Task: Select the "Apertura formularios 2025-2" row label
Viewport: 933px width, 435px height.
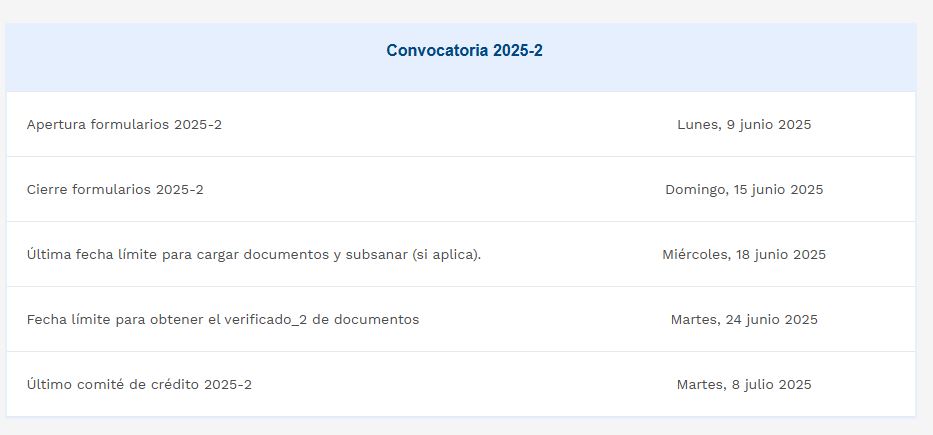Action: coord(124,125)
